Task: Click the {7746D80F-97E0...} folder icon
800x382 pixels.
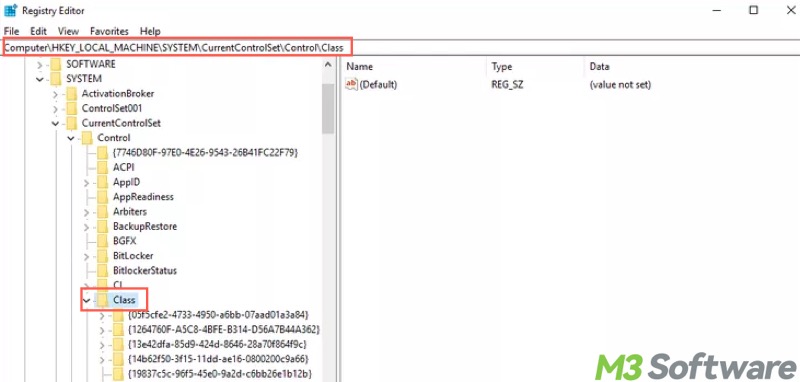Action: click(103, 153)
